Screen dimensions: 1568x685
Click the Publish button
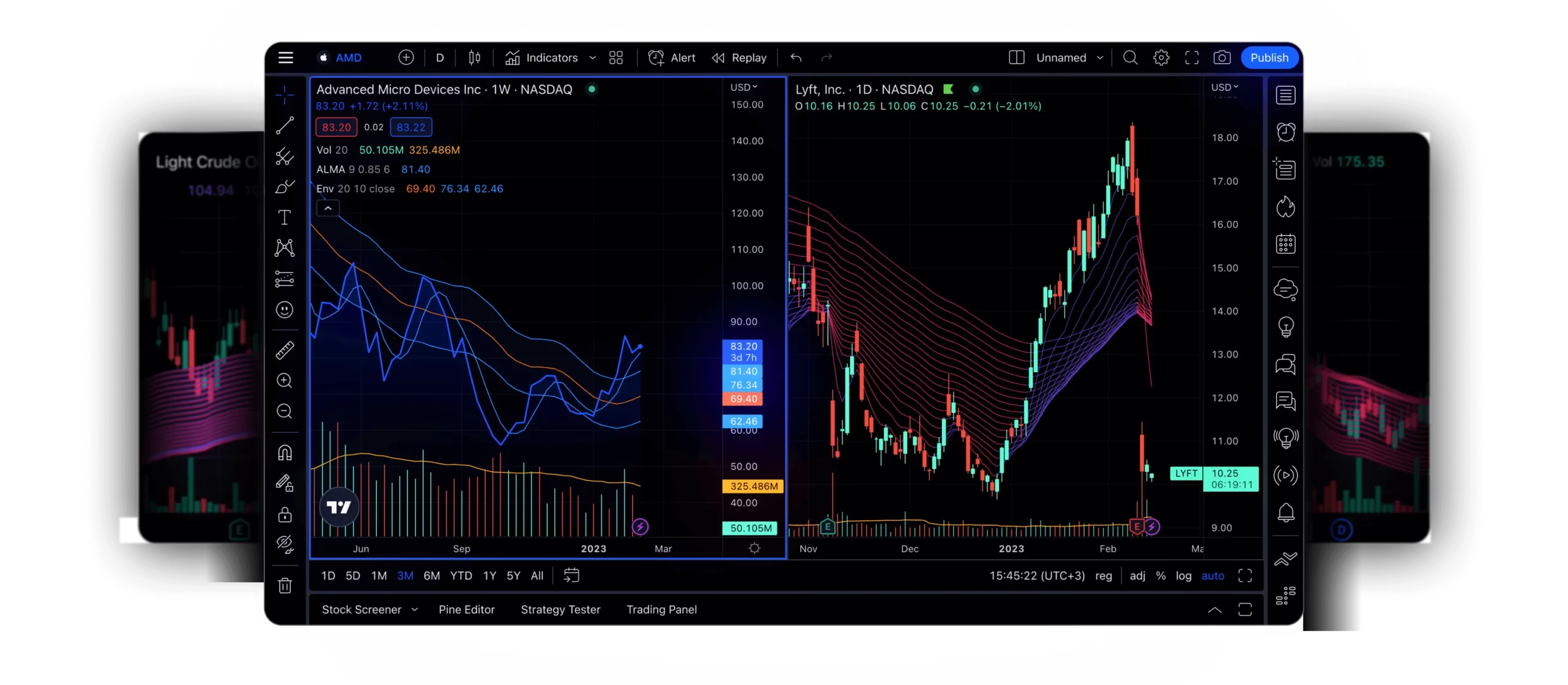click(1269, 58)
